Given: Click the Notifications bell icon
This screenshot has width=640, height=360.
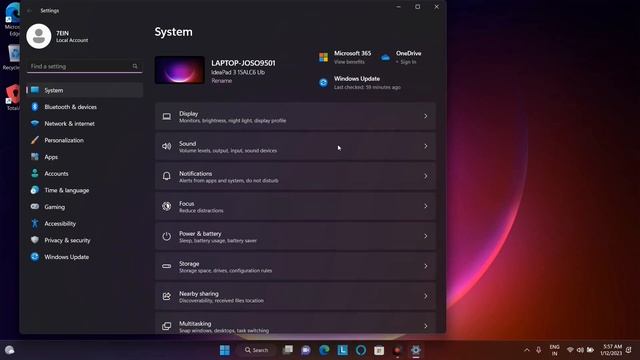Looking at the screenshot, I should pyautogui.click(x=167, y=176).
